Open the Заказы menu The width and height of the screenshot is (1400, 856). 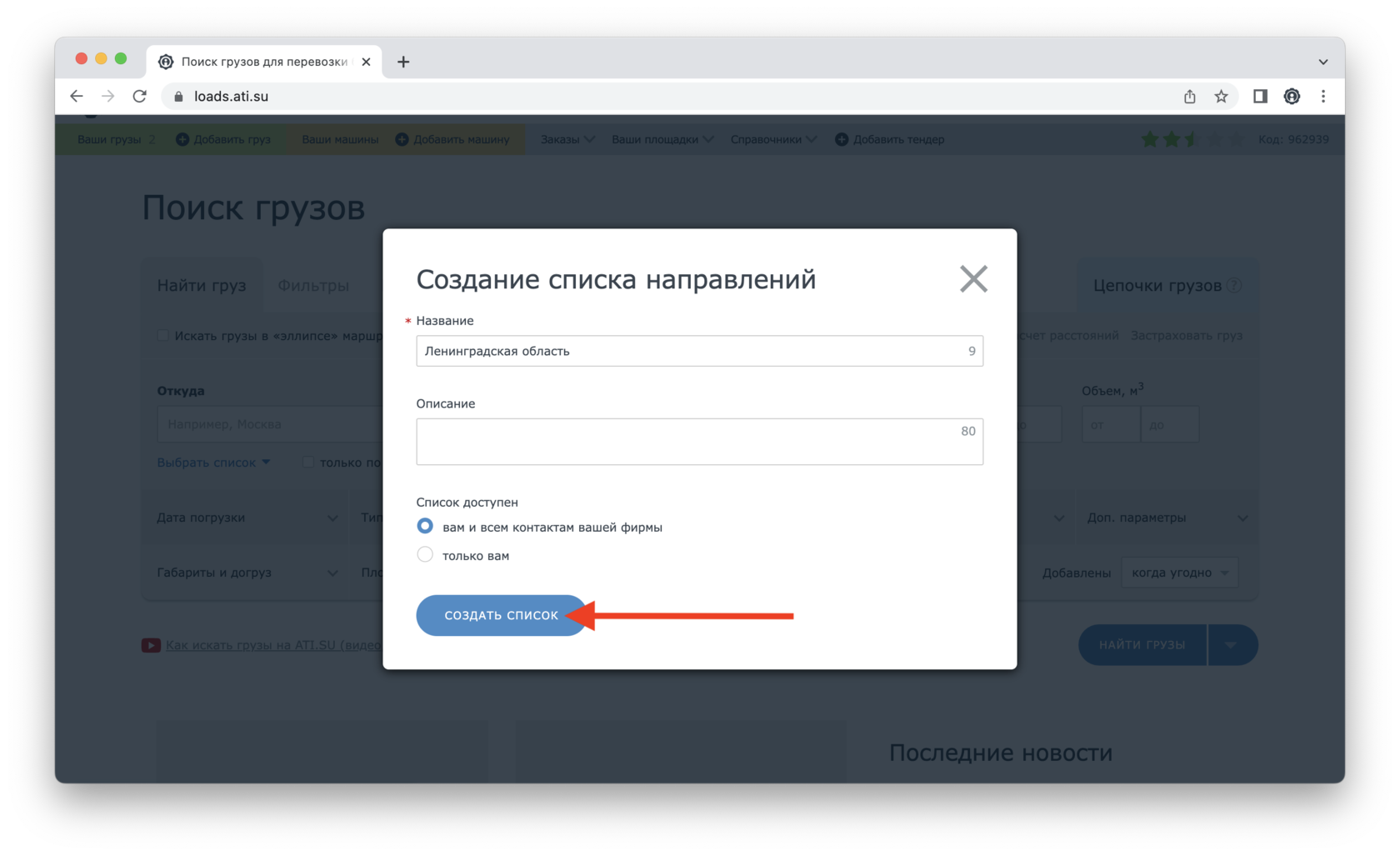click(x=567, y=139)
